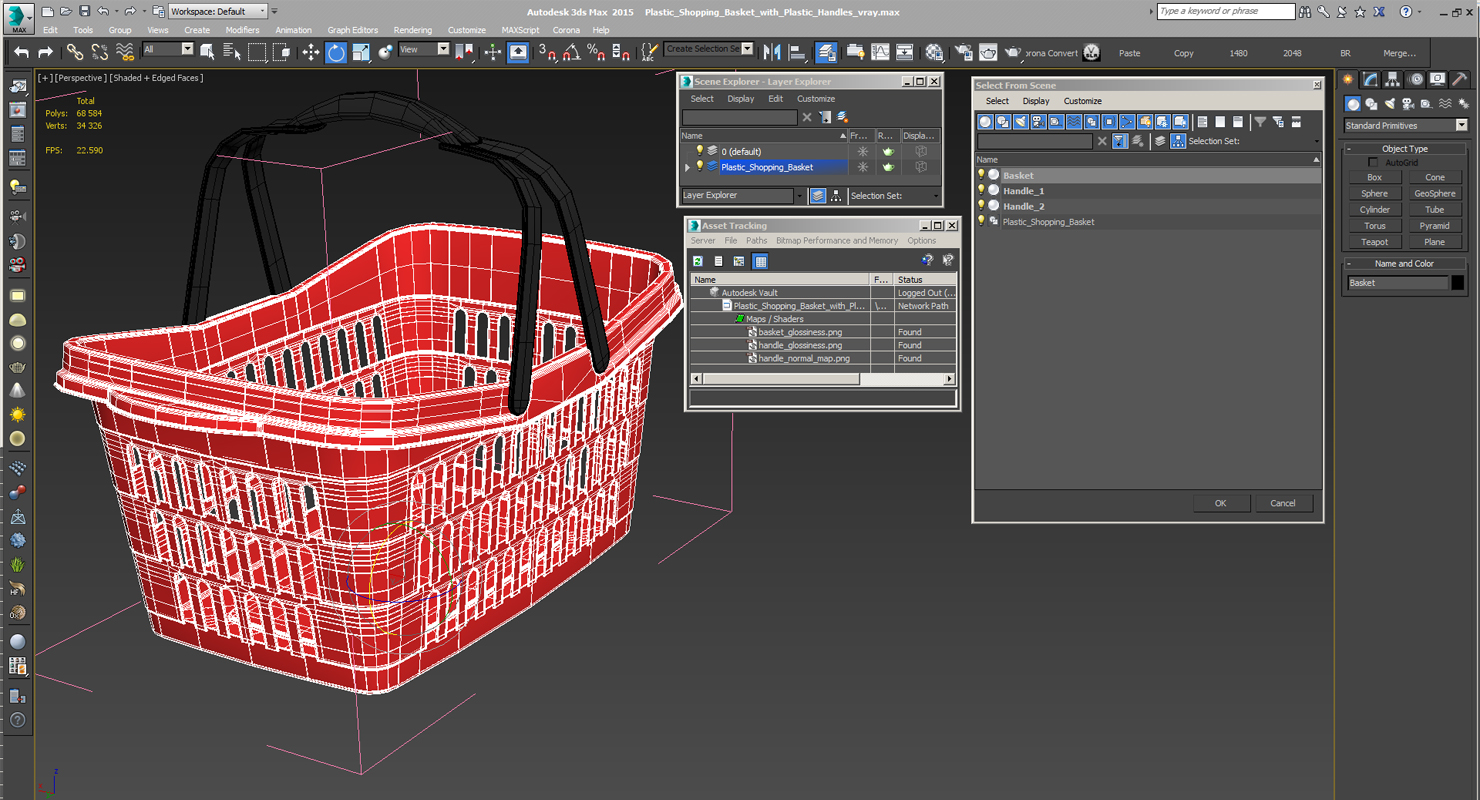The height and width of the screenshot is (800, 1480).
Task: Click the Manage Layers toolbar icon
Action: point(826,53)
